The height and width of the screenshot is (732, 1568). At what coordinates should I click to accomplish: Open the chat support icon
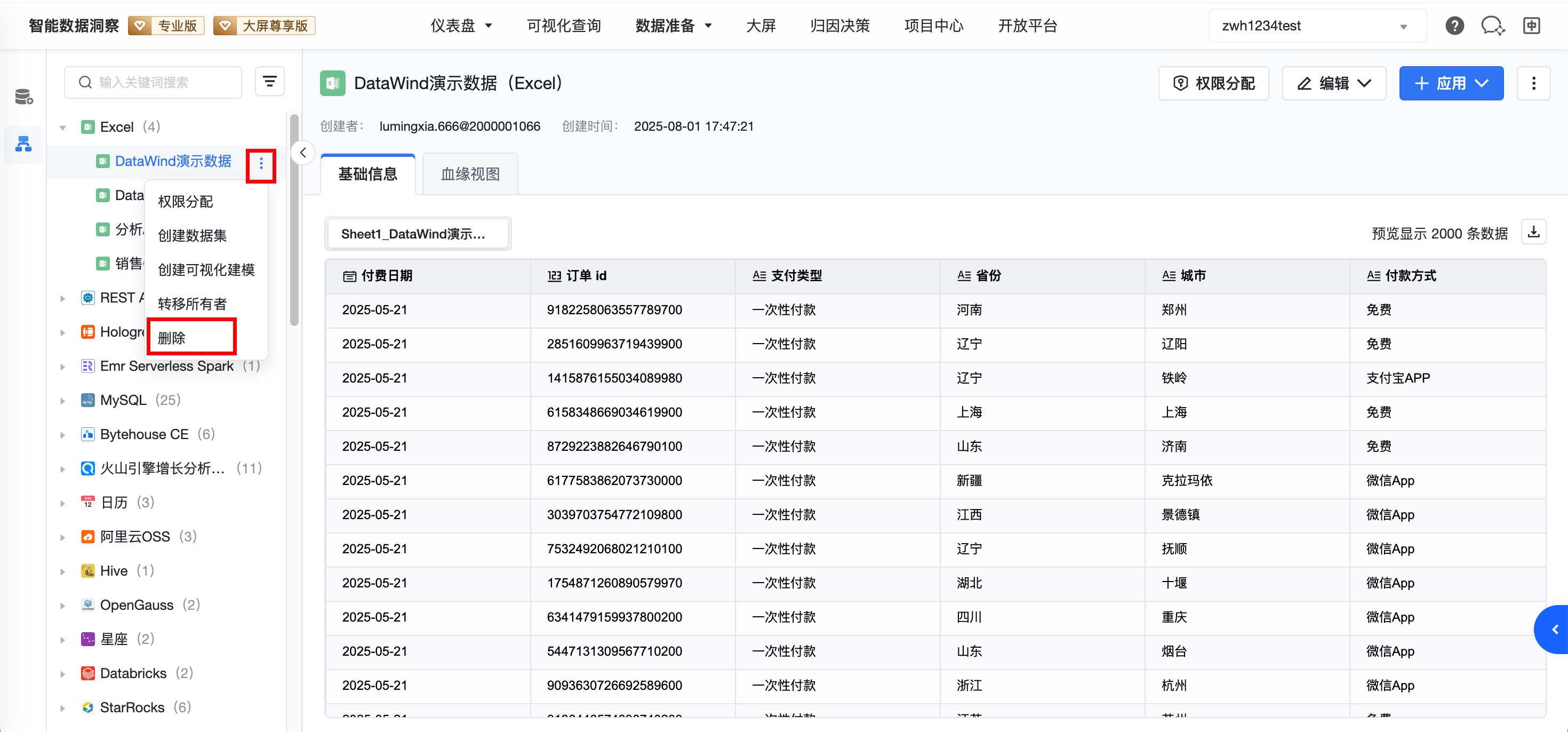tap(1492, 26)
